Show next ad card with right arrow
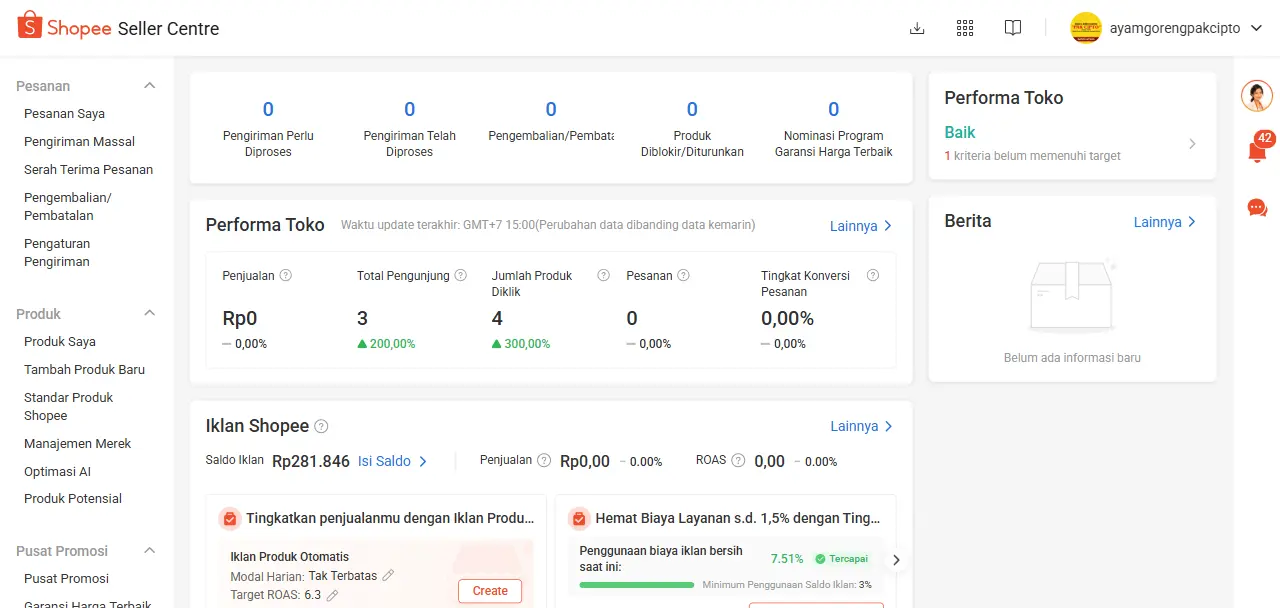The width and height of the screenshot is (1280, 608). (896, 560)
